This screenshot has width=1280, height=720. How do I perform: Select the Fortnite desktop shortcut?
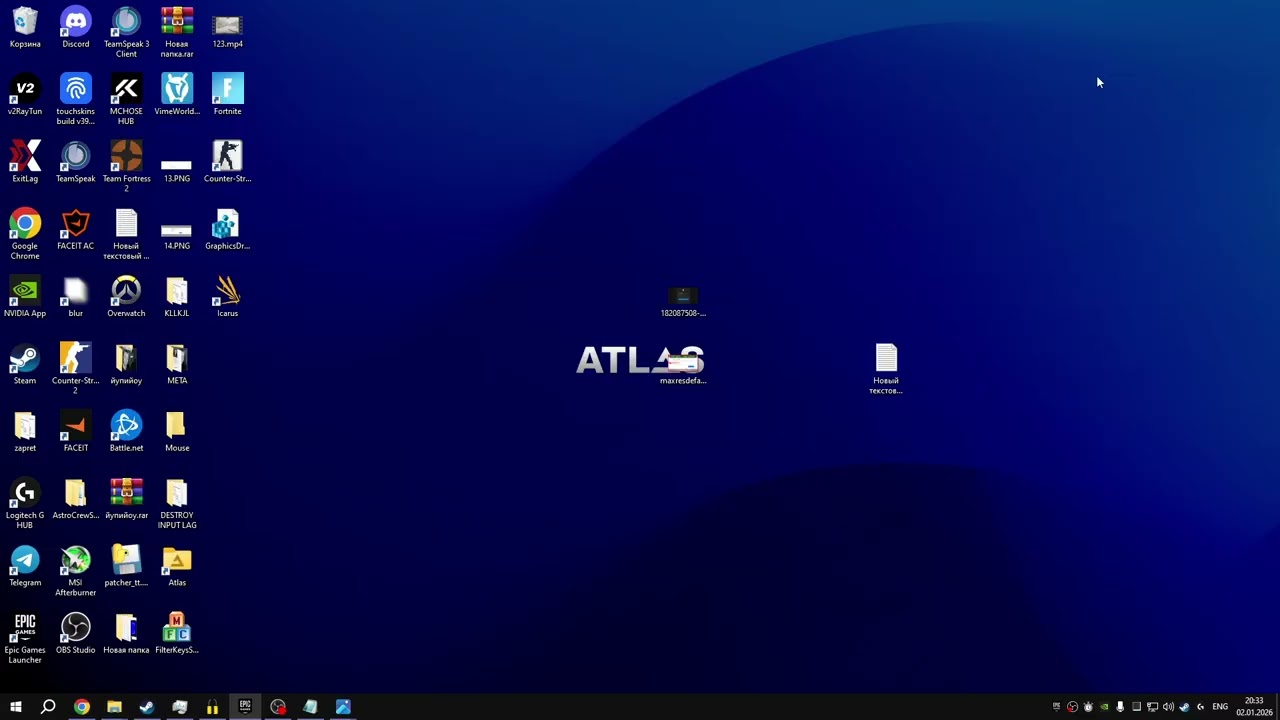tap(227, 95)
